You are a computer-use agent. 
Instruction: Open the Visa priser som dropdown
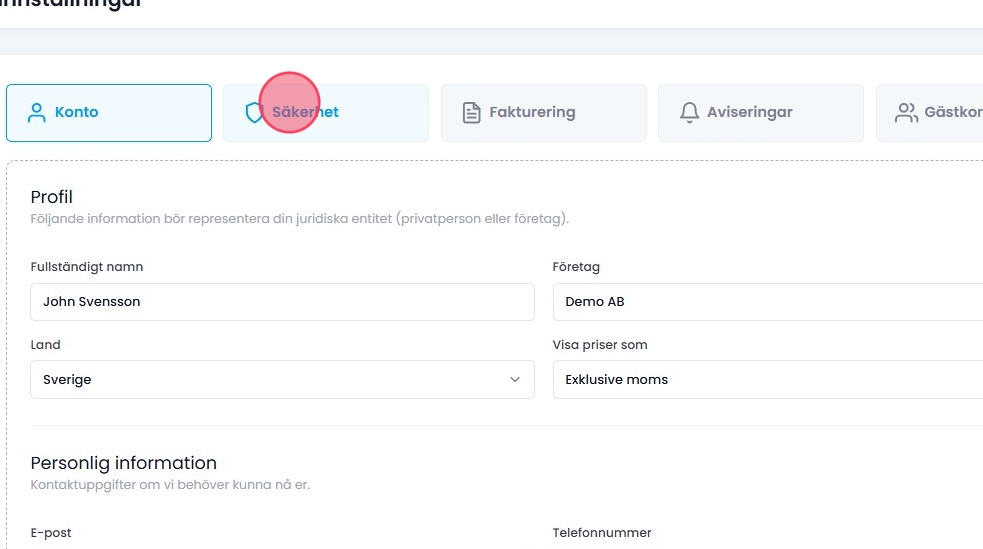767,380
